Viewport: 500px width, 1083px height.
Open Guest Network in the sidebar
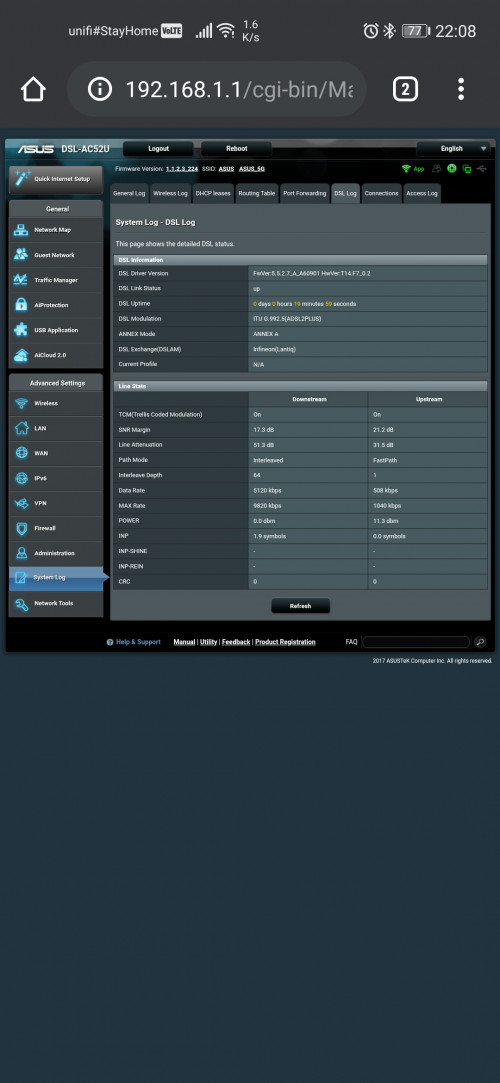(55, 255)
